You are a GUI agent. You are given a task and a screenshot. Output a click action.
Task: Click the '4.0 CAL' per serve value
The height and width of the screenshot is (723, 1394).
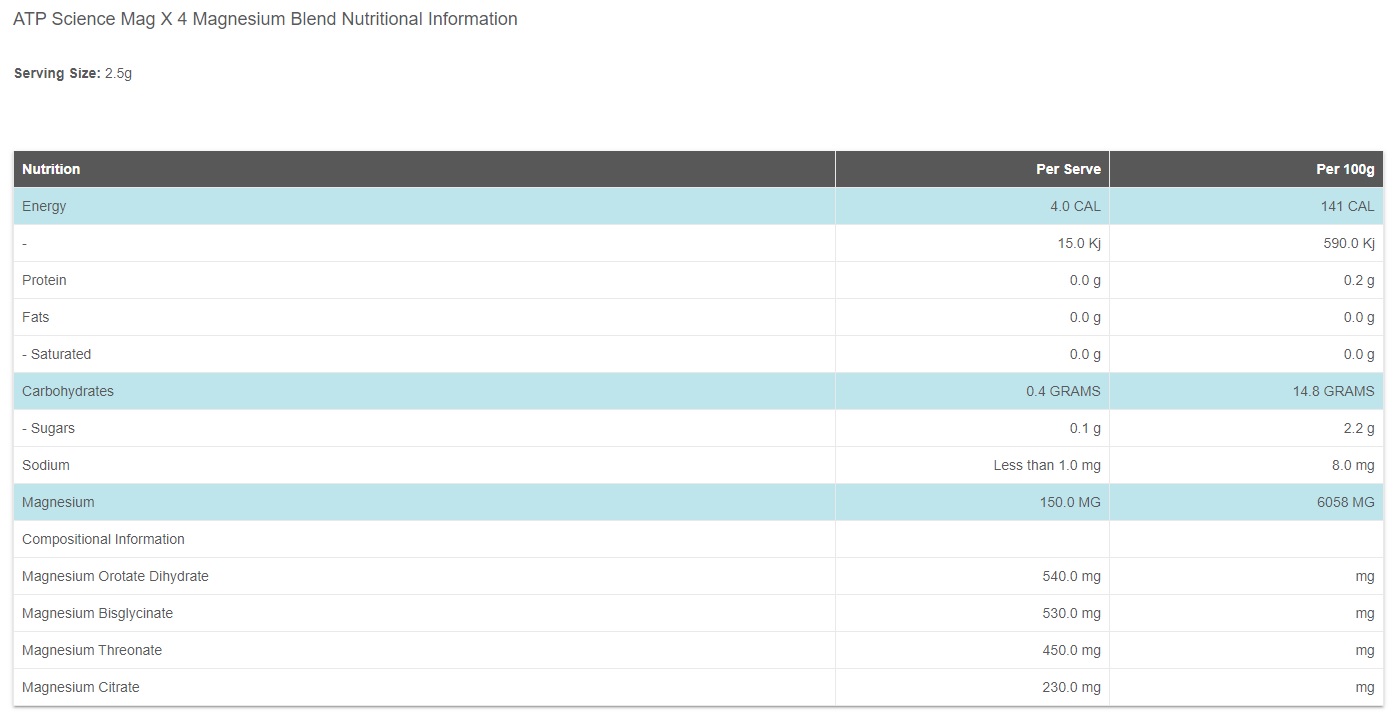coord(1075,206)
